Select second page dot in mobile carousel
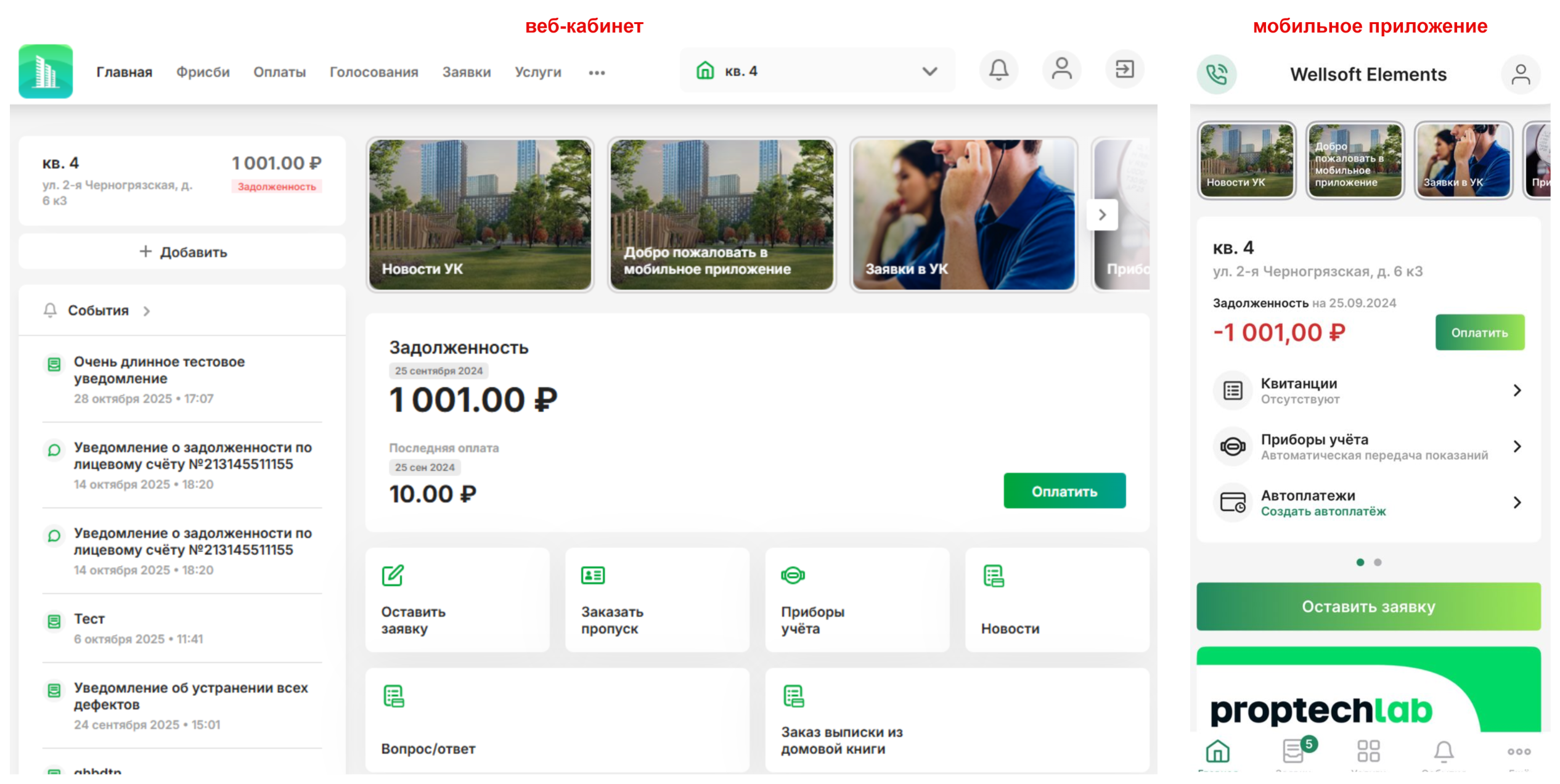 1378,562
